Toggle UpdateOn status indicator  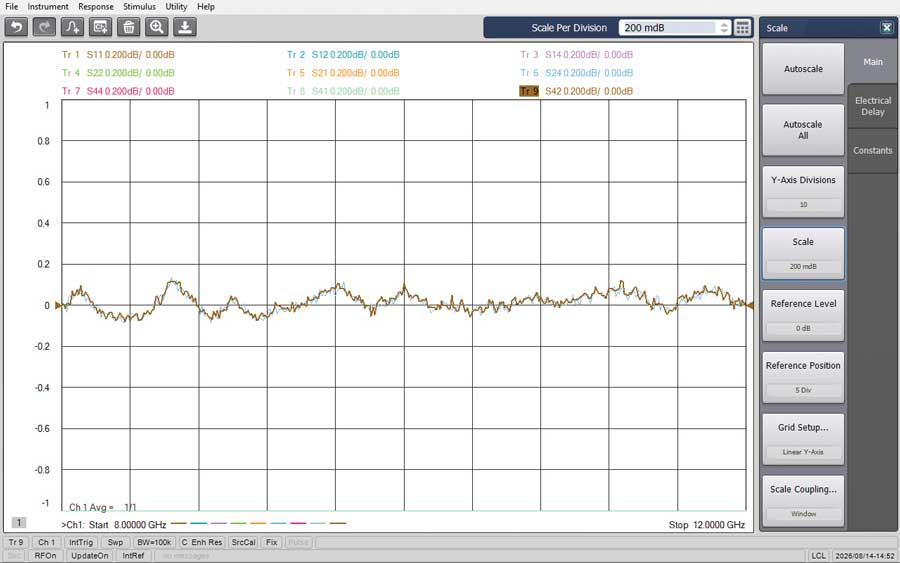point(90,556)
